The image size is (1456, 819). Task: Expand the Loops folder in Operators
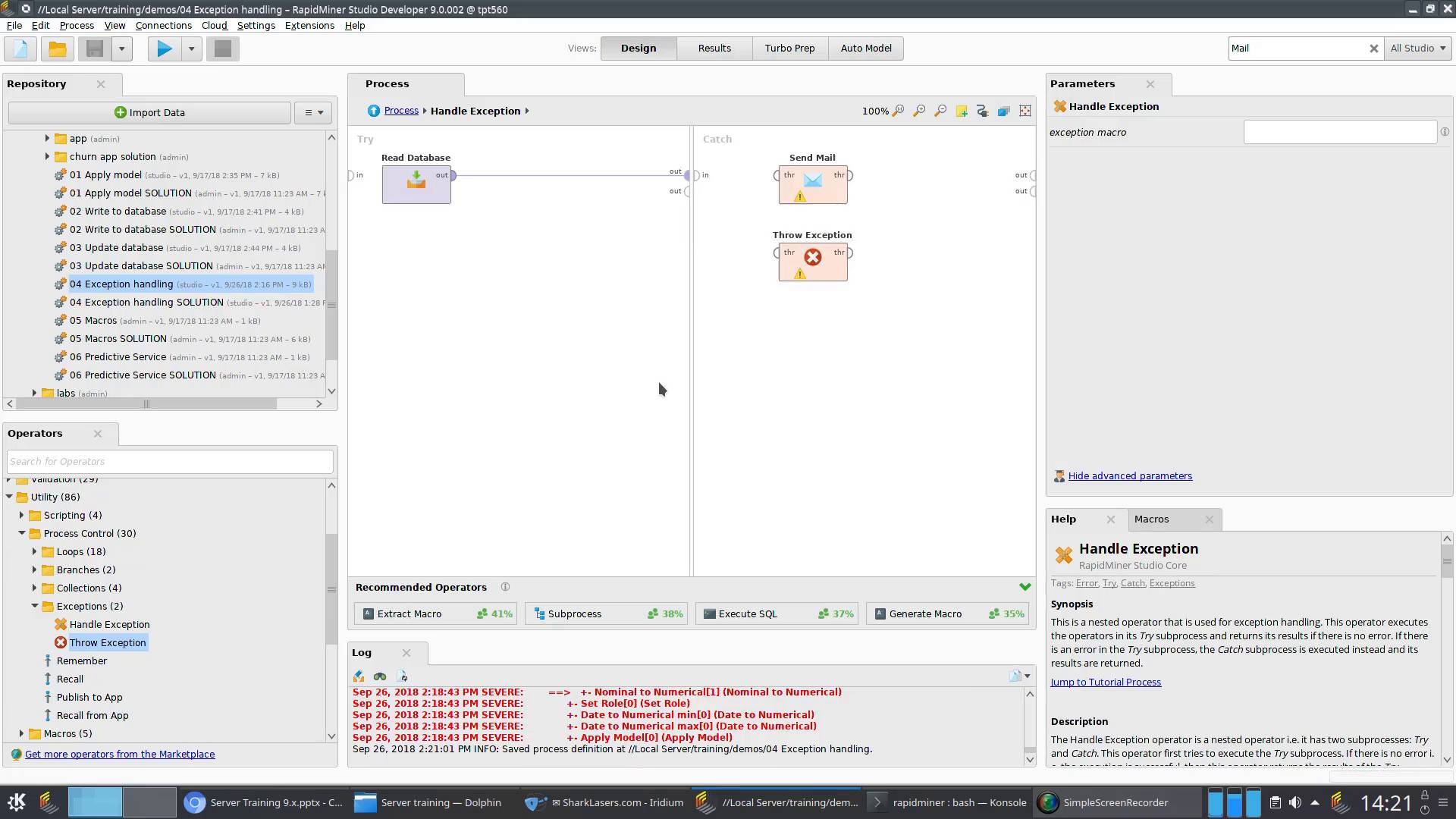(x=34, y=552)
